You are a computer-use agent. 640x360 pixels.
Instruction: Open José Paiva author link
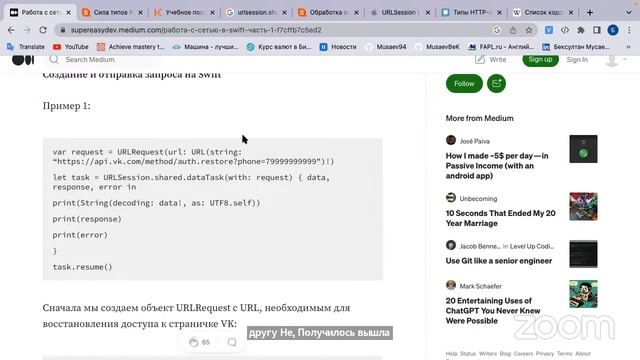(474, 141)
